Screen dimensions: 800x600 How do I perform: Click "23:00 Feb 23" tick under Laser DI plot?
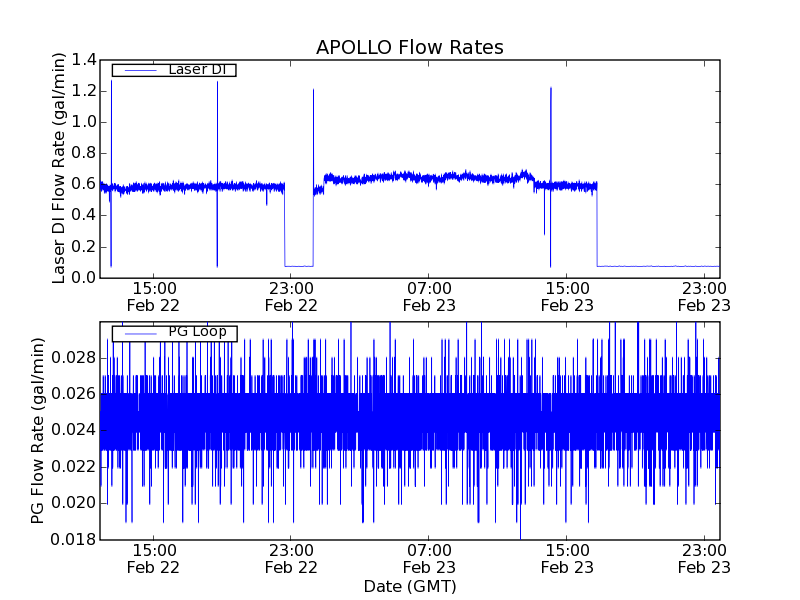(x=704, y=297)
